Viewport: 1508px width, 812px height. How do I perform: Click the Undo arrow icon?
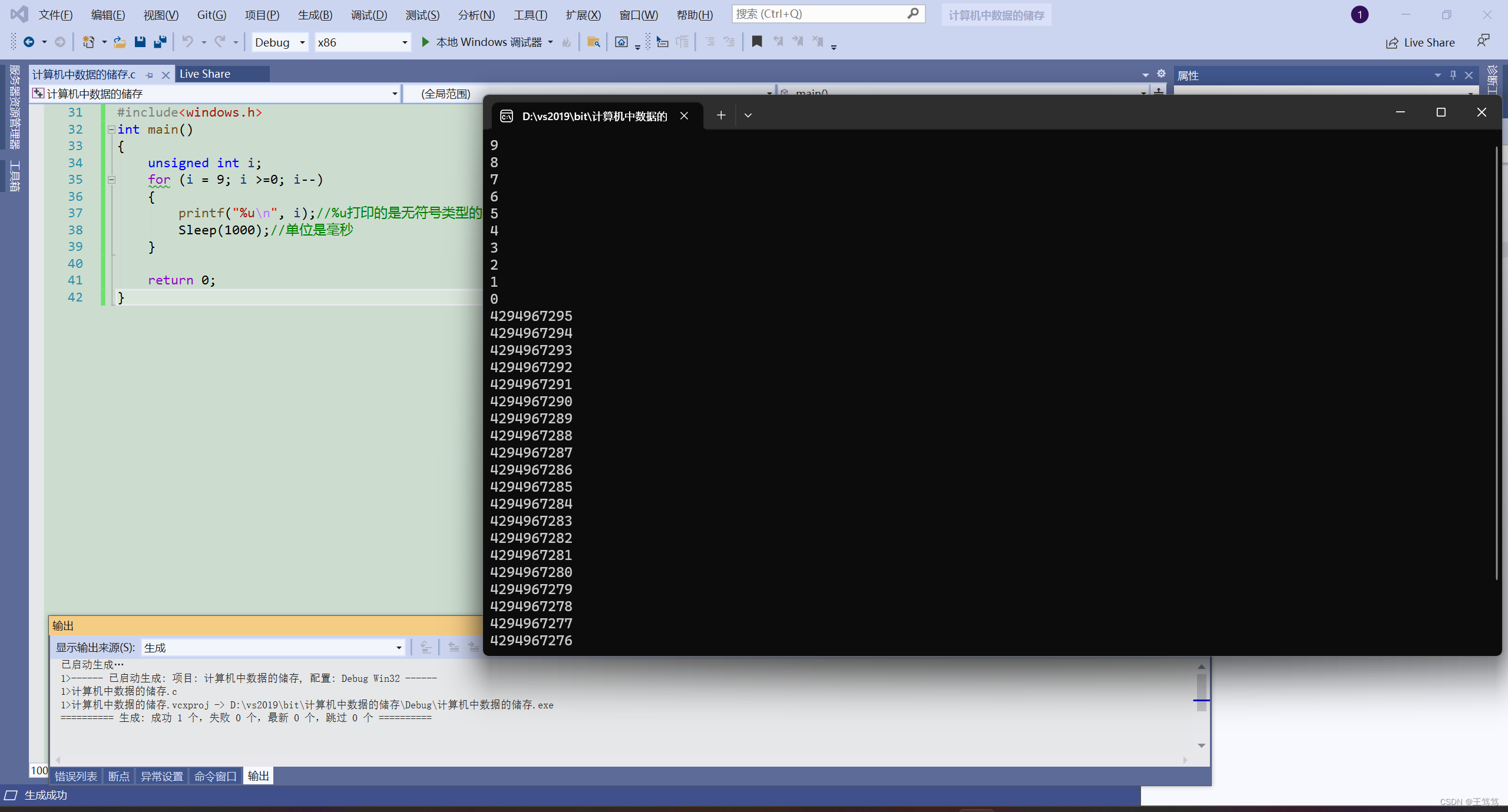pyautogui.click(x=187, y=42)
